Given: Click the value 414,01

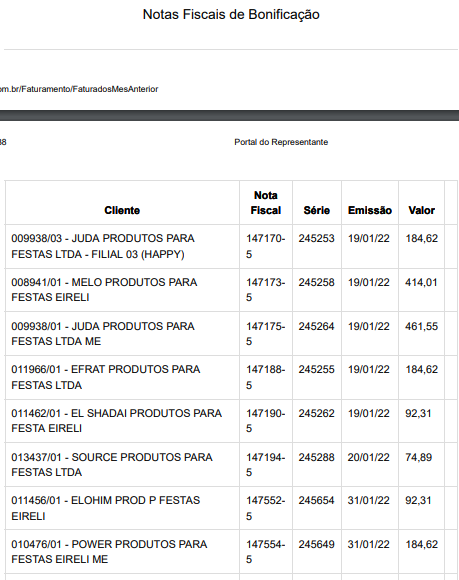Looking at the screenshot, I should click(x=421, y=283).
